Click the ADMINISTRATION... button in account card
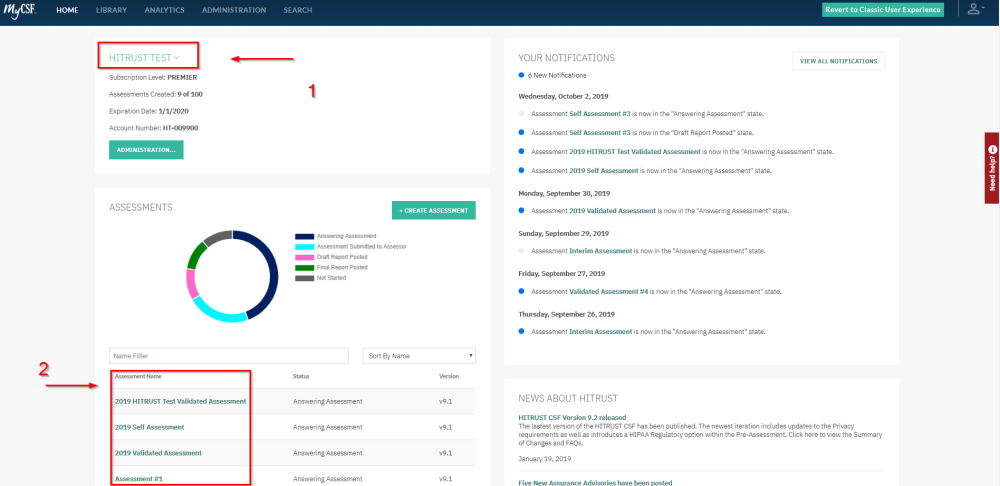 point(146,150)
